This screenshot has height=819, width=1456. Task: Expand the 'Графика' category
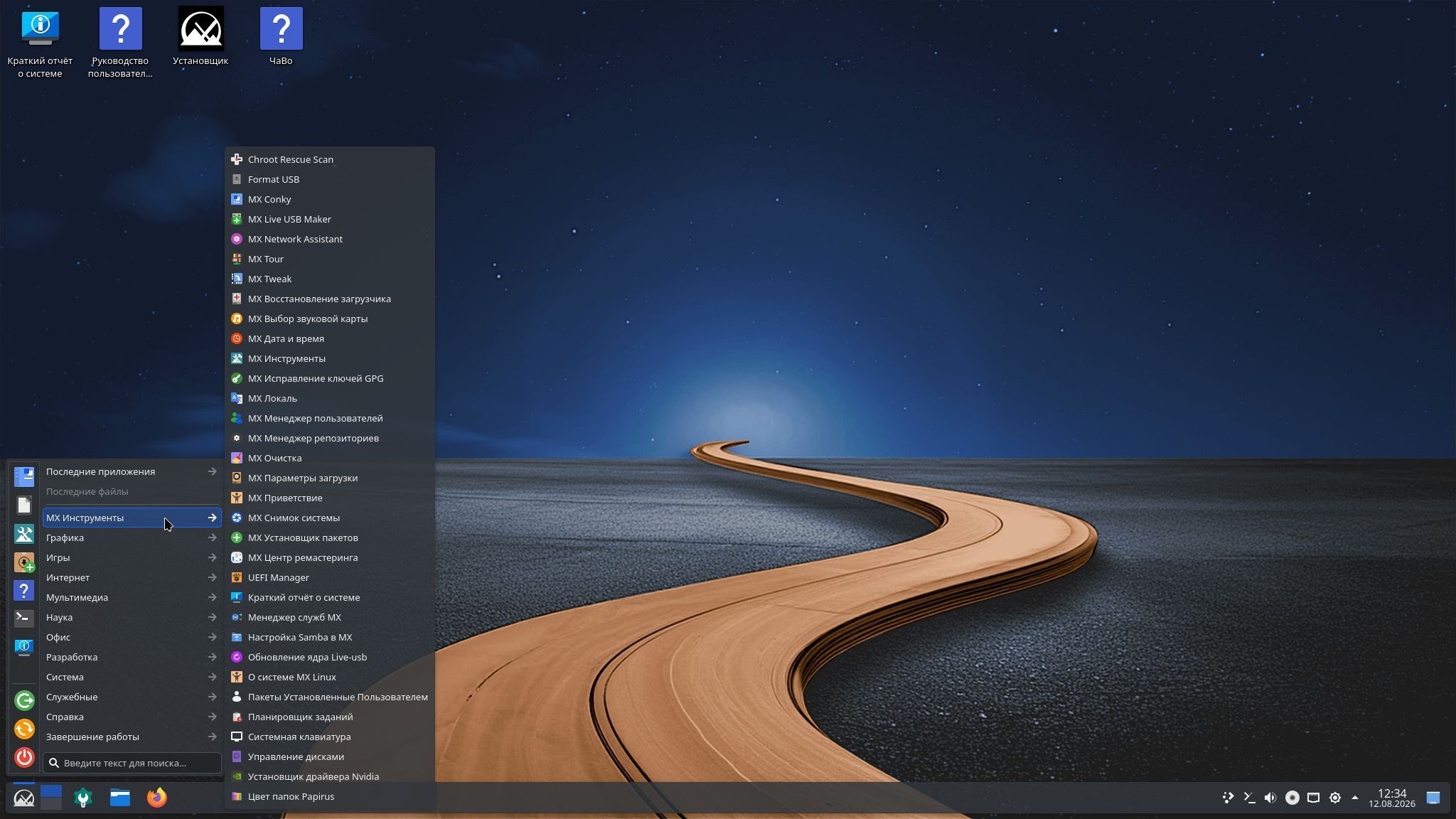click(132, 537)
